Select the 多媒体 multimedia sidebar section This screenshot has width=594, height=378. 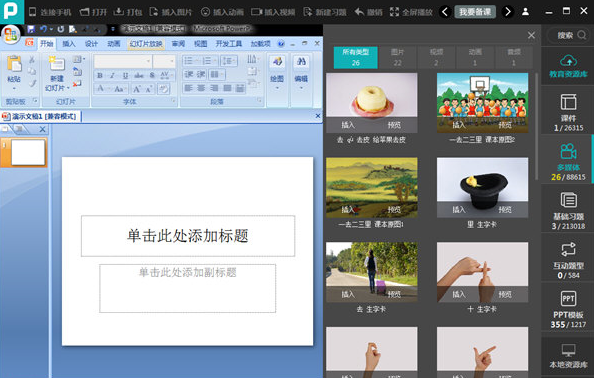(568, 162)
